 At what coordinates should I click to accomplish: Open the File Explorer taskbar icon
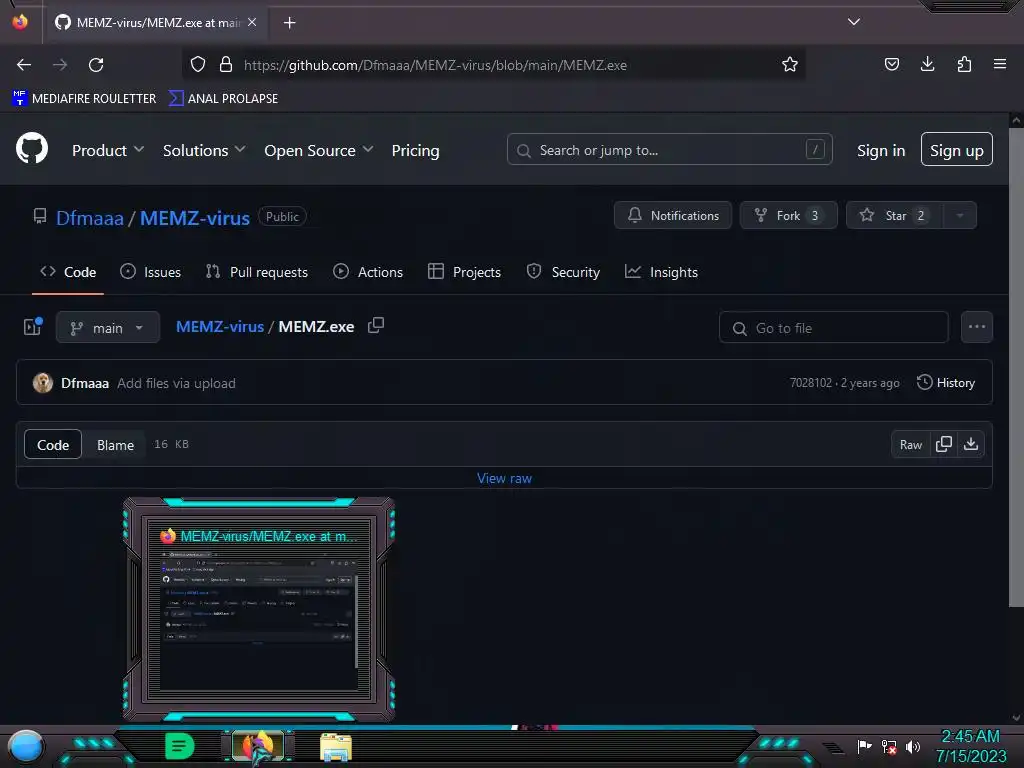pyautogui.click(x=336, y=747)
